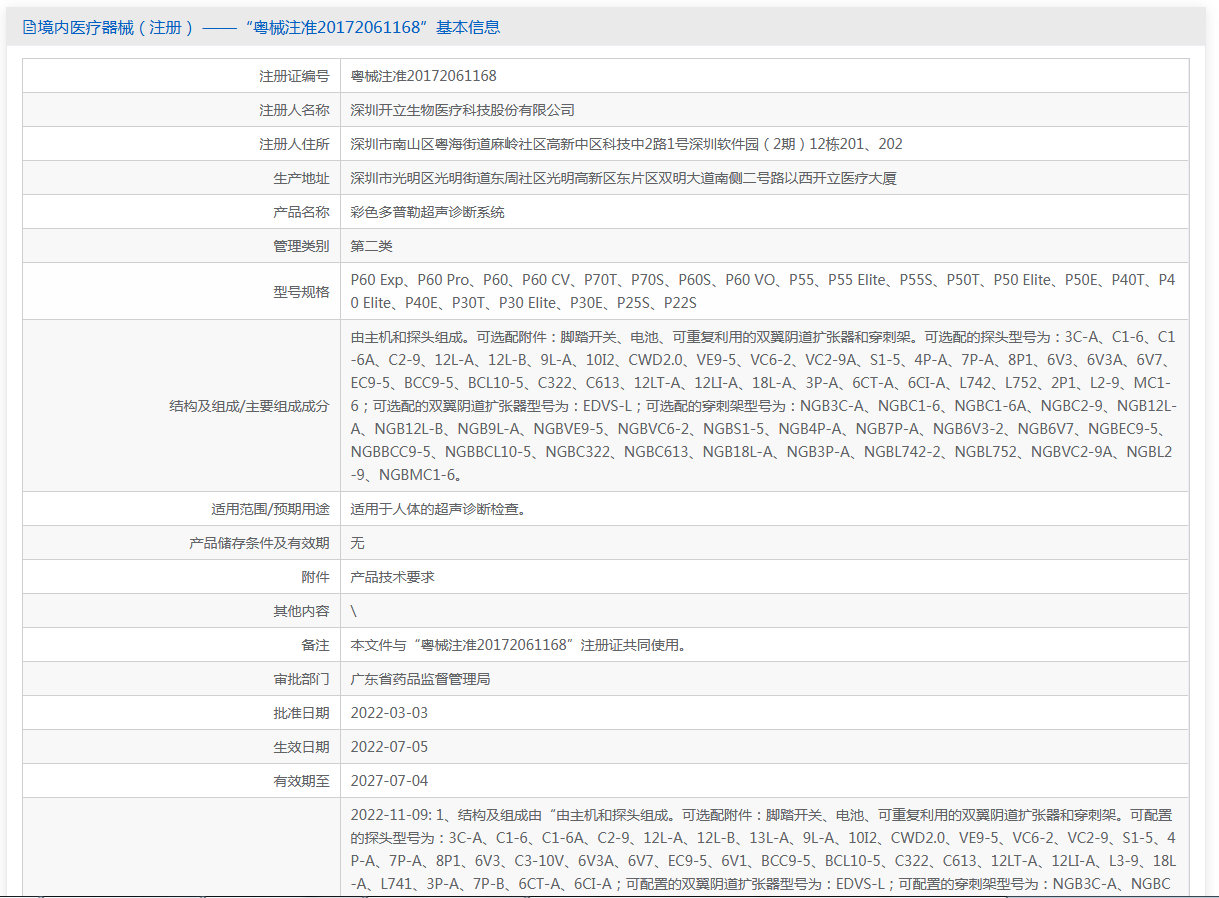The image size is (1219, 898).
Task: Click the 型号规格 label
Action: click(x=301, y=291)
